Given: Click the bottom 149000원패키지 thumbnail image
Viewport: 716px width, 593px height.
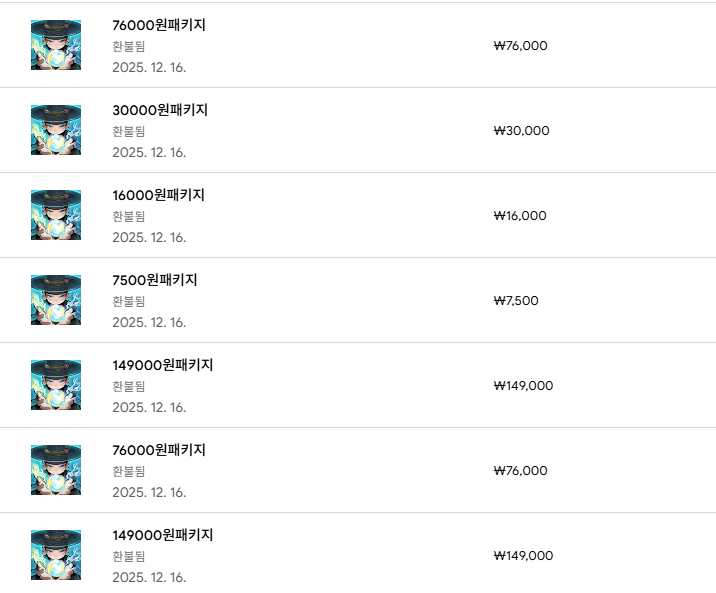Looking at the screenshot, I should click(x=56, y=555).
